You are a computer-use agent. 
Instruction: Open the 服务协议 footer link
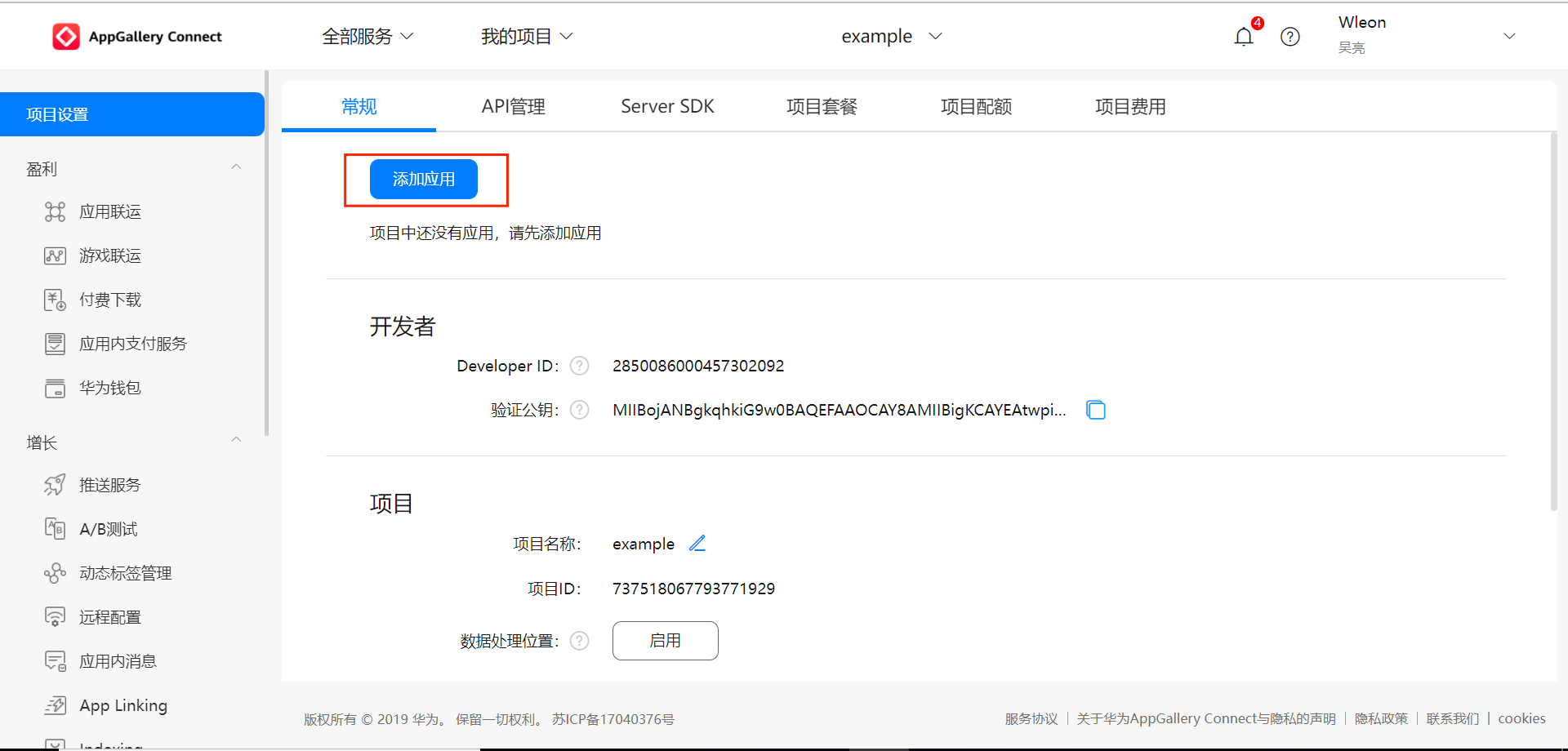tap(1031, 719)
